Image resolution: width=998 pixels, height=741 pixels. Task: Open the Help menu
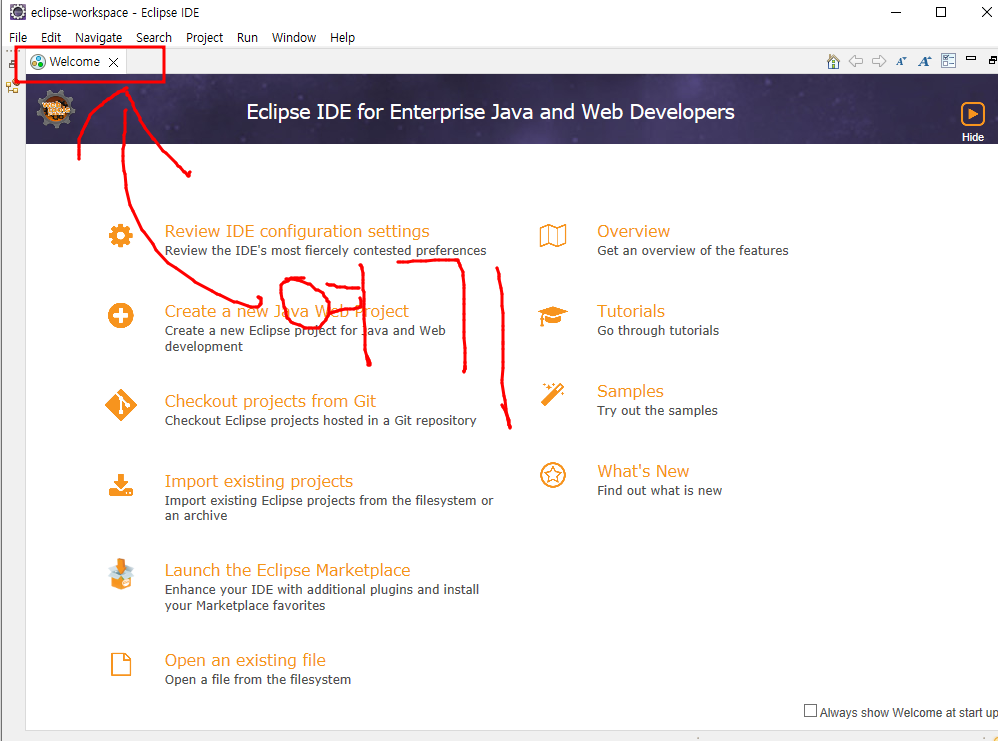(342, 38)
